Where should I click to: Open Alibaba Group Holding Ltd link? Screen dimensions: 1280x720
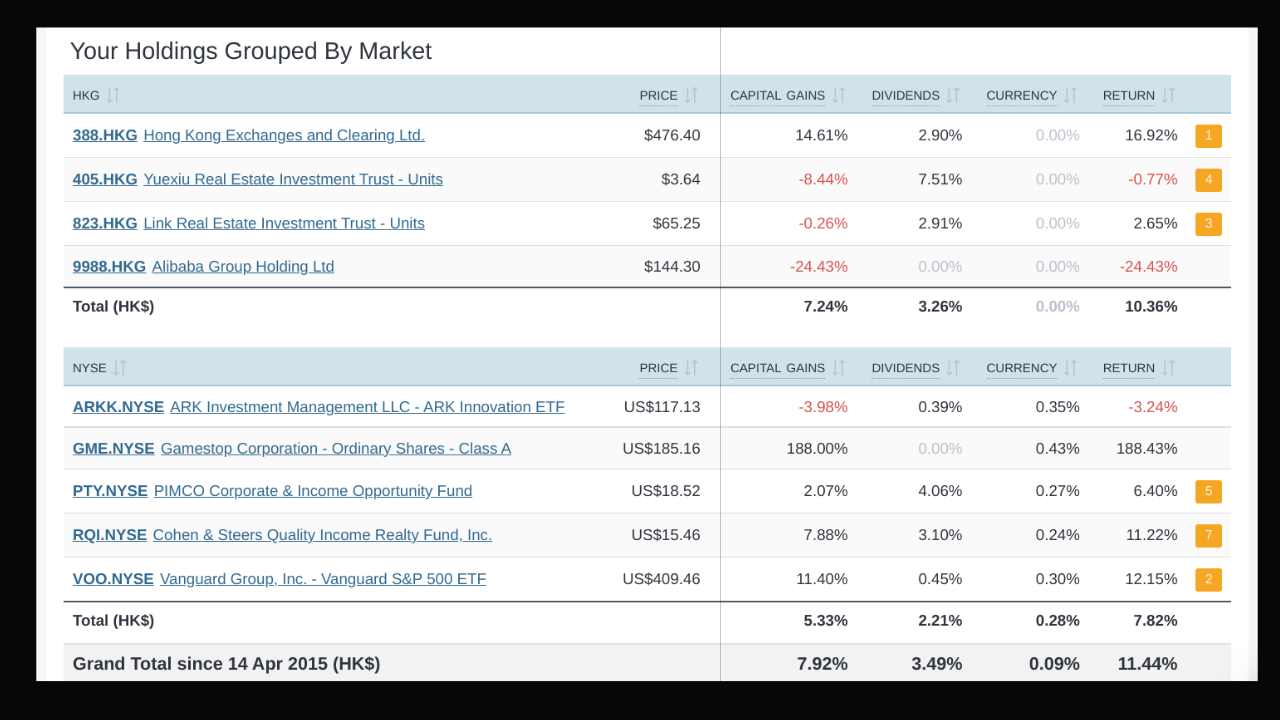pos(243,266)
